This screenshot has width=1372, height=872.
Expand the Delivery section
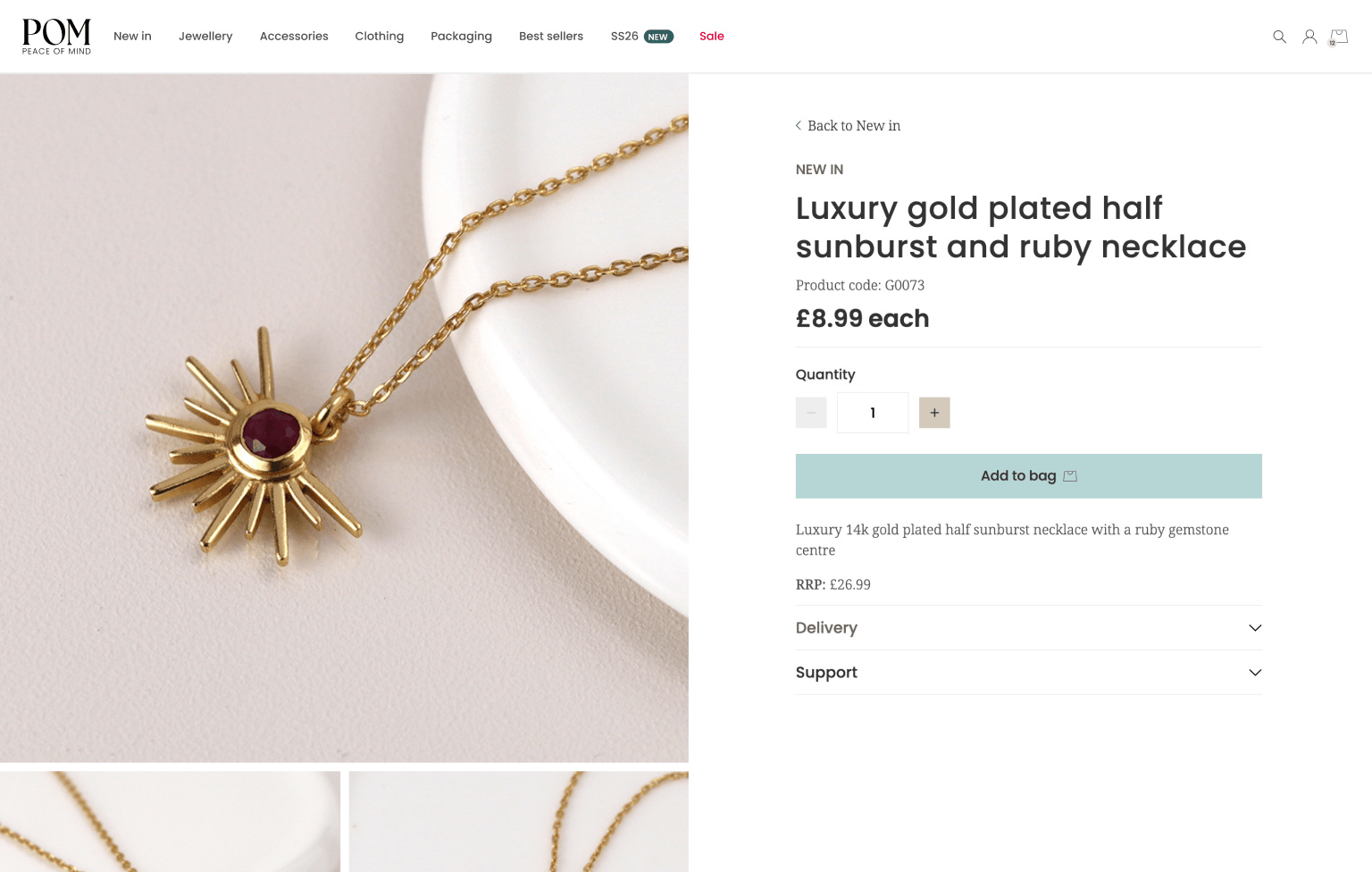pos(826,628)
